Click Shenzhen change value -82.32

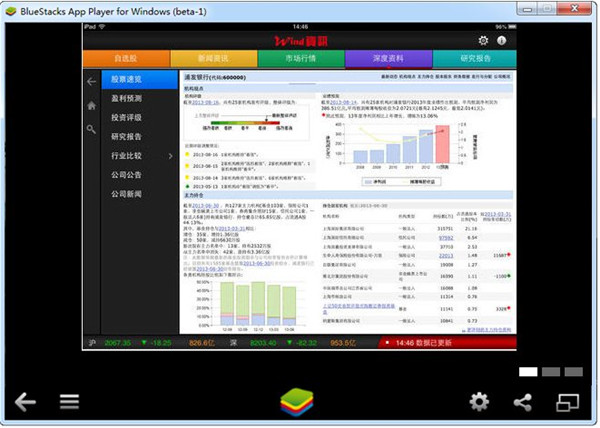pyautogui.click(x=306, y=343)
